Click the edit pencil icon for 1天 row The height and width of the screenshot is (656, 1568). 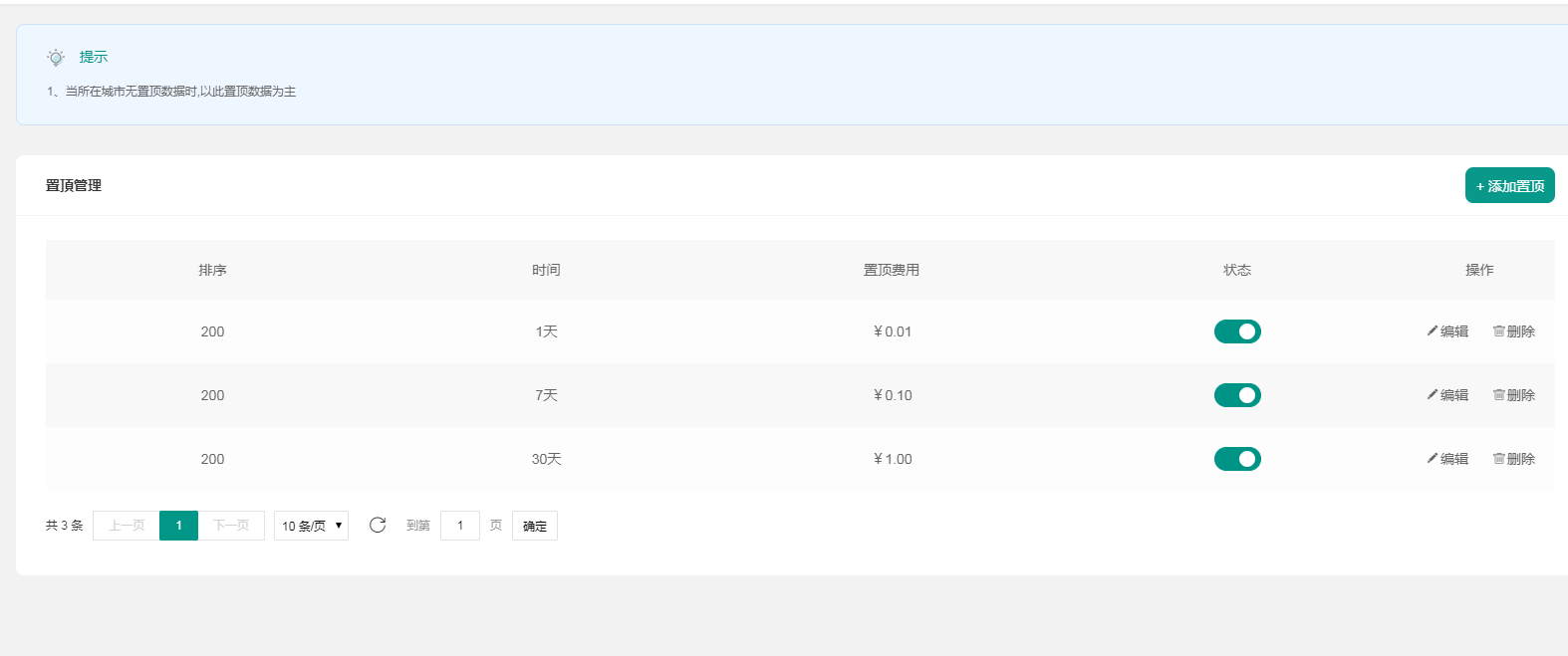1433,331
